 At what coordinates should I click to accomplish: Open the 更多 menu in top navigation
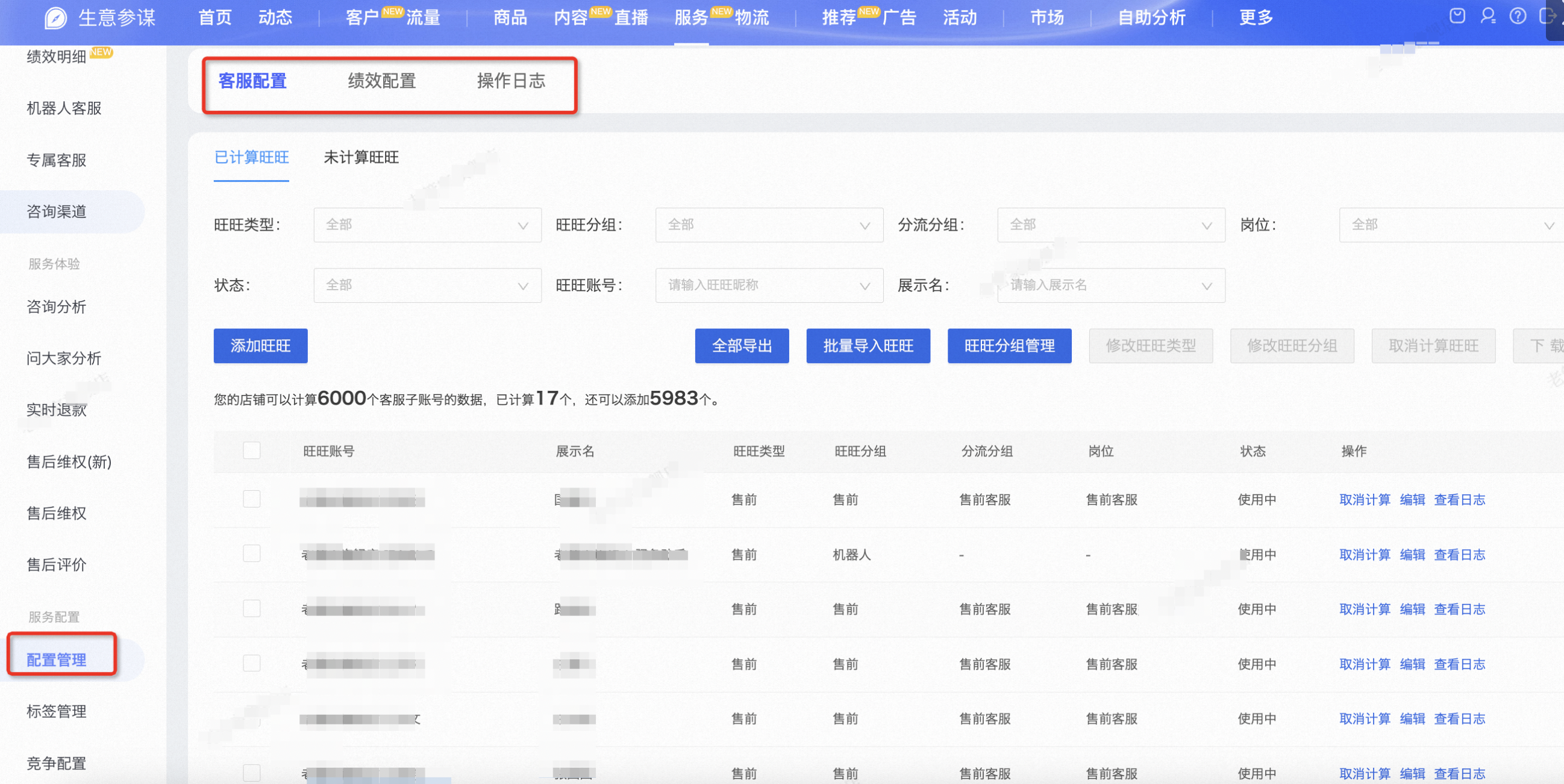tap(1256, 17)
